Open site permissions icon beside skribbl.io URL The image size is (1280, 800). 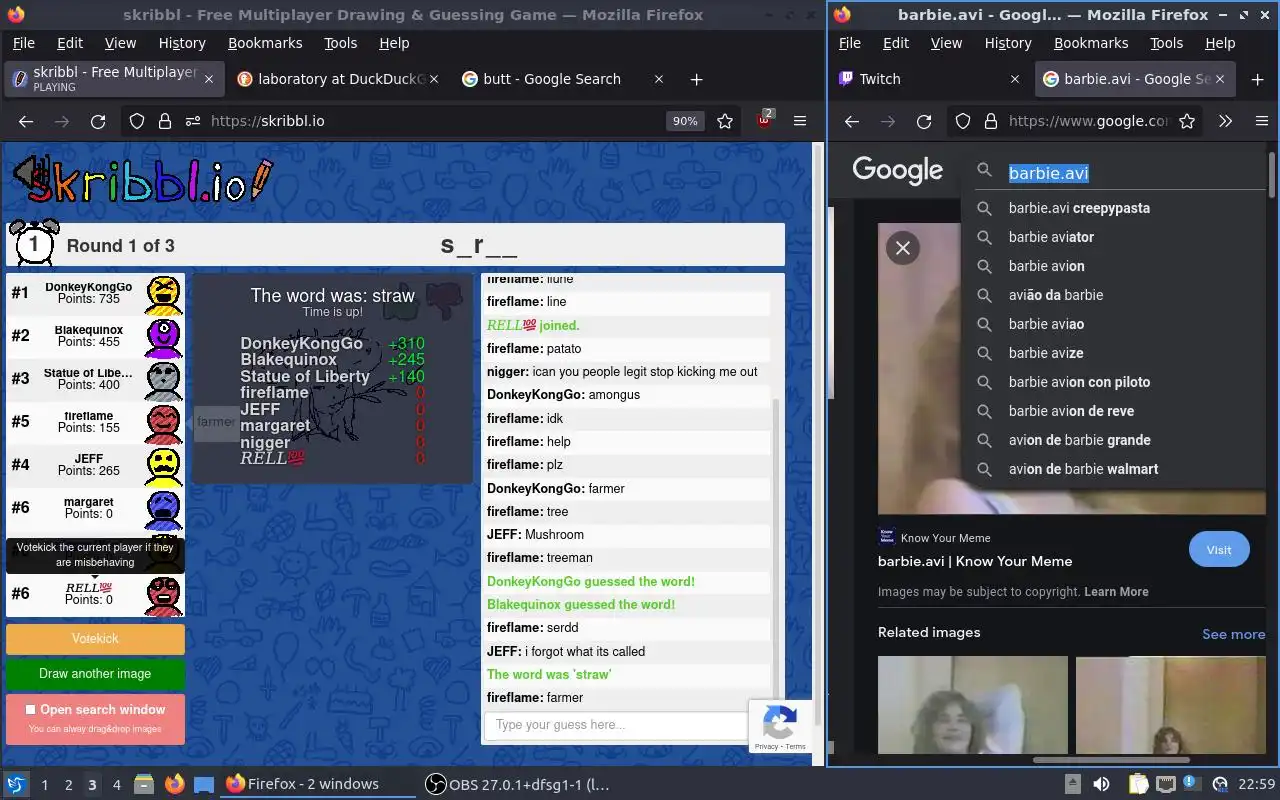pyautogui.click(x=192, y=121)
